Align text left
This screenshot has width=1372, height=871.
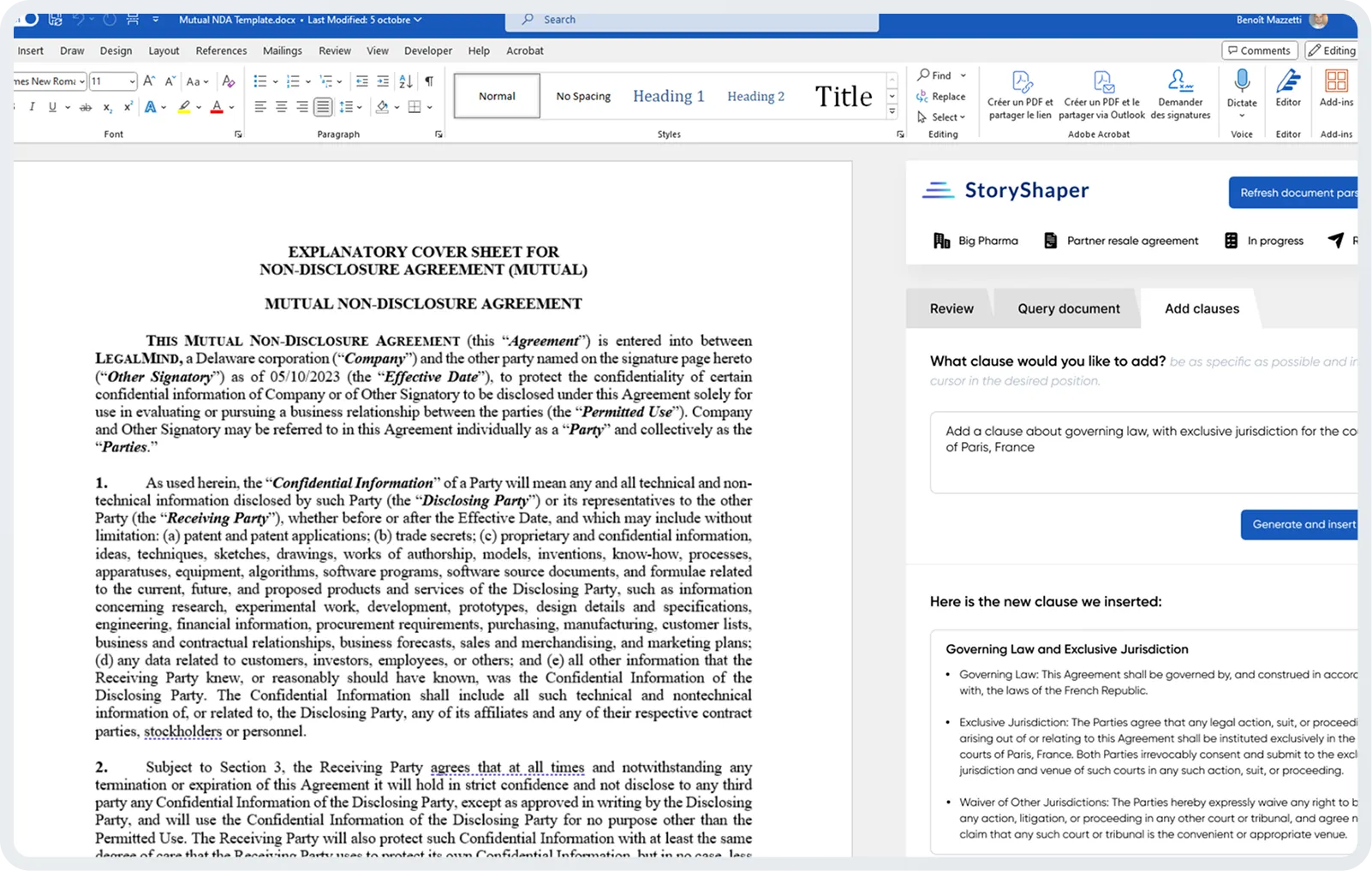click(260, 107)
